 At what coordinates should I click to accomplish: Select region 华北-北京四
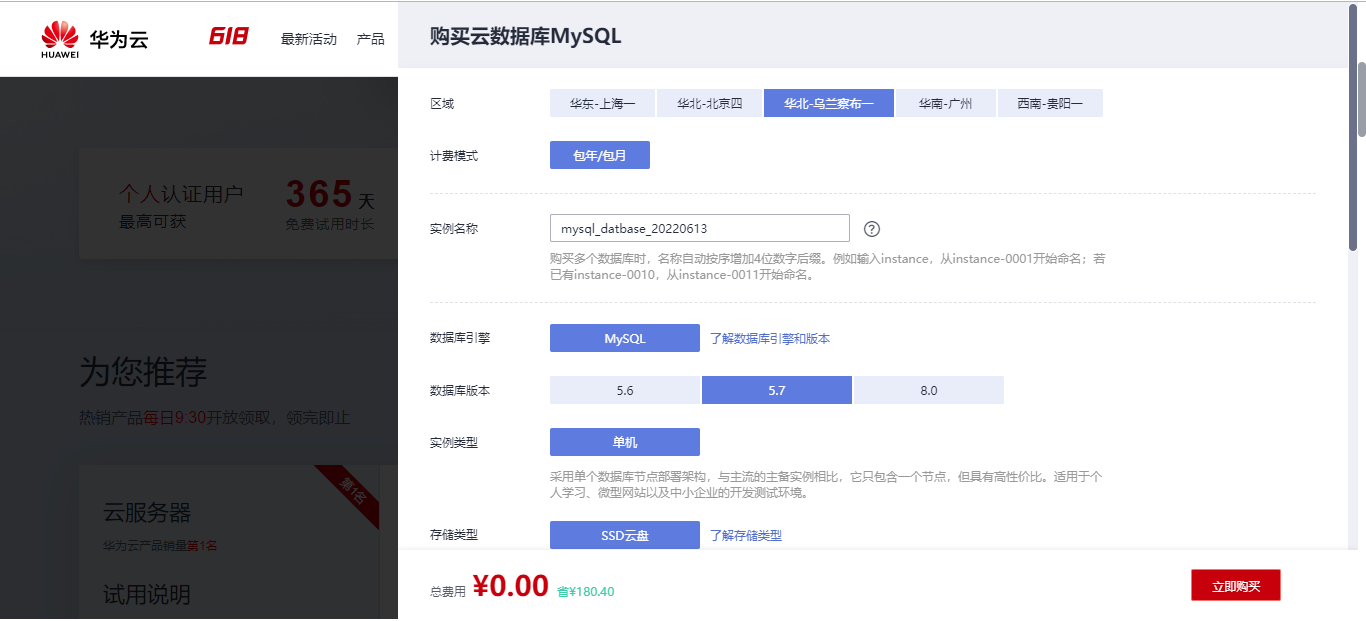click(709, 103)
